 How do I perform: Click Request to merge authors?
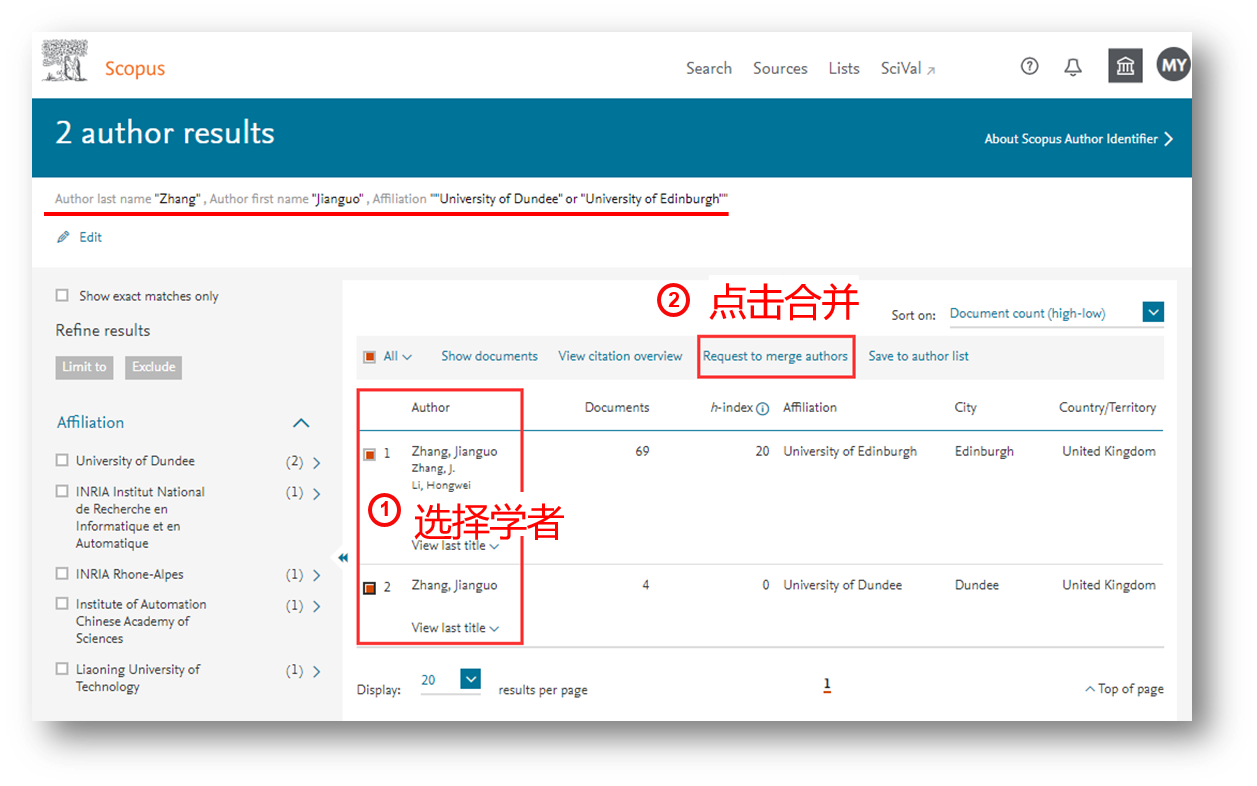775,356
